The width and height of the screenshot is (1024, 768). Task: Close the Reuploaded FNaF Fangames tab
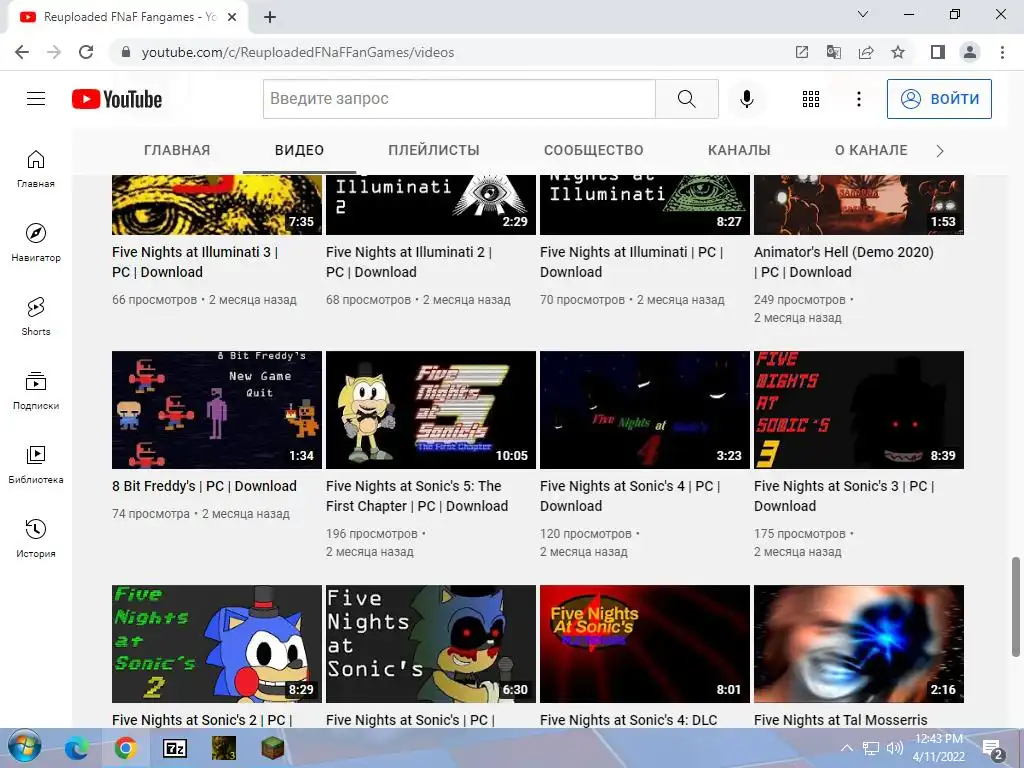click(x=232, y=17)
